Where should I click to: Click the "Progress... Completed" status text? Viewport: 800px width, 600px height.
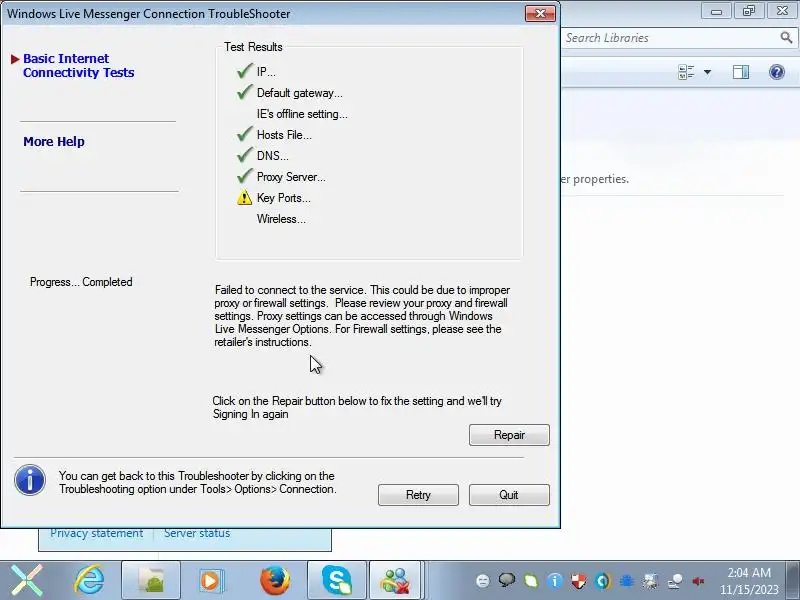coord(81,282)
